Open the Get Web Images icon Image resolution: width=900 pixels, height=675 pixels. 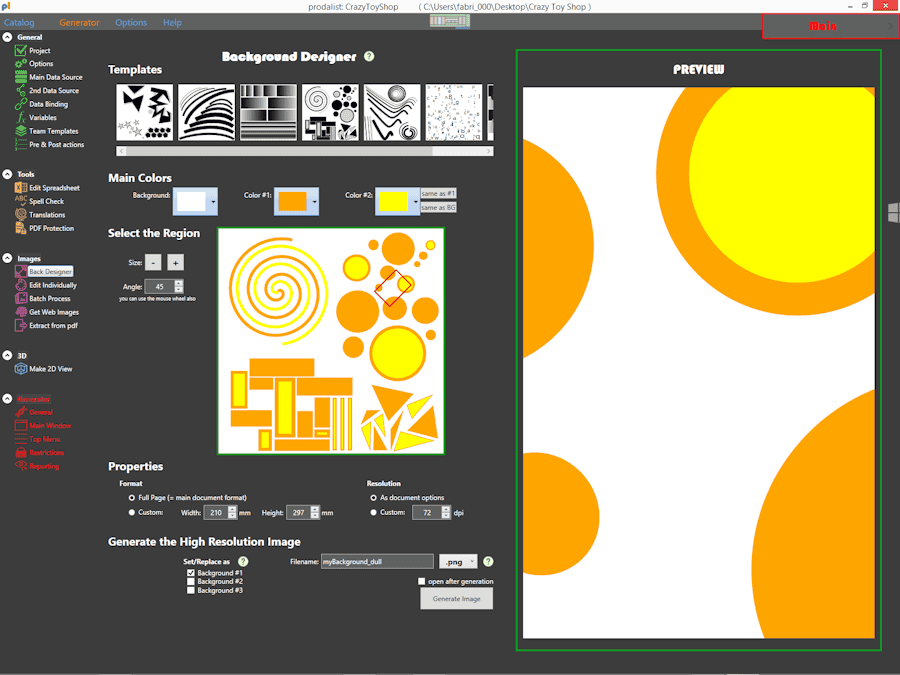21,312
